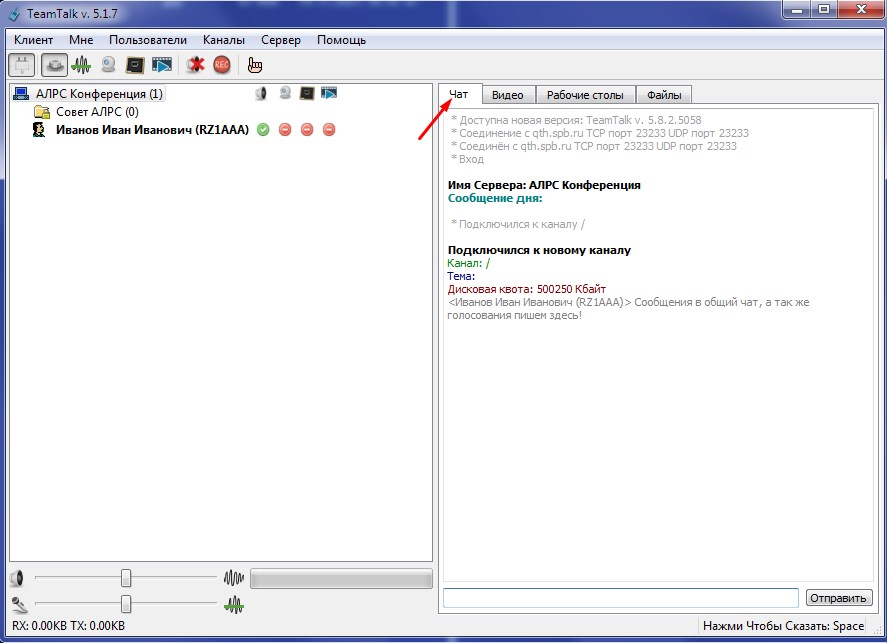Click the green checkmark beside Иванов Иван Иванович

pos(263,130)
